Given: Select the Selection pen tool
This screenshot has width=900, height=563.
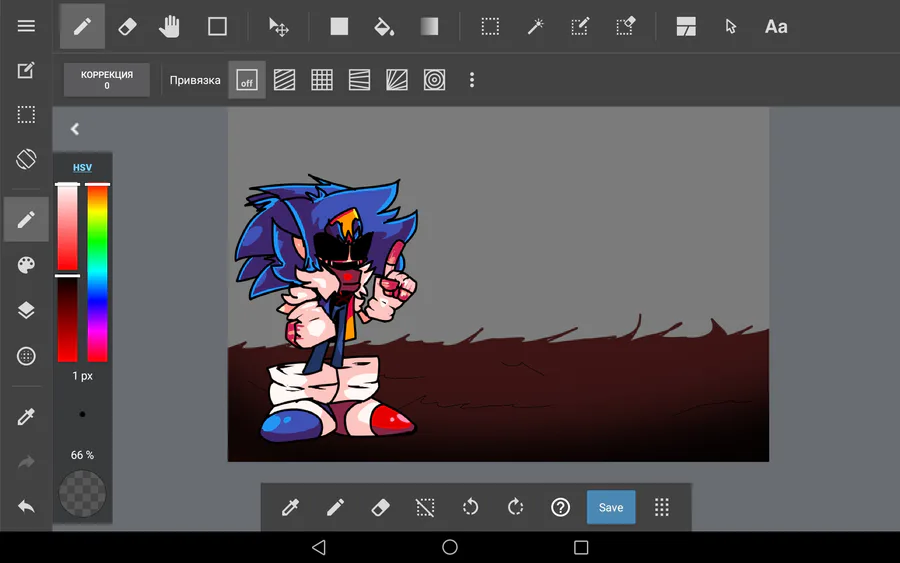Looking at the screenshot, I should (x=580, y=26).
